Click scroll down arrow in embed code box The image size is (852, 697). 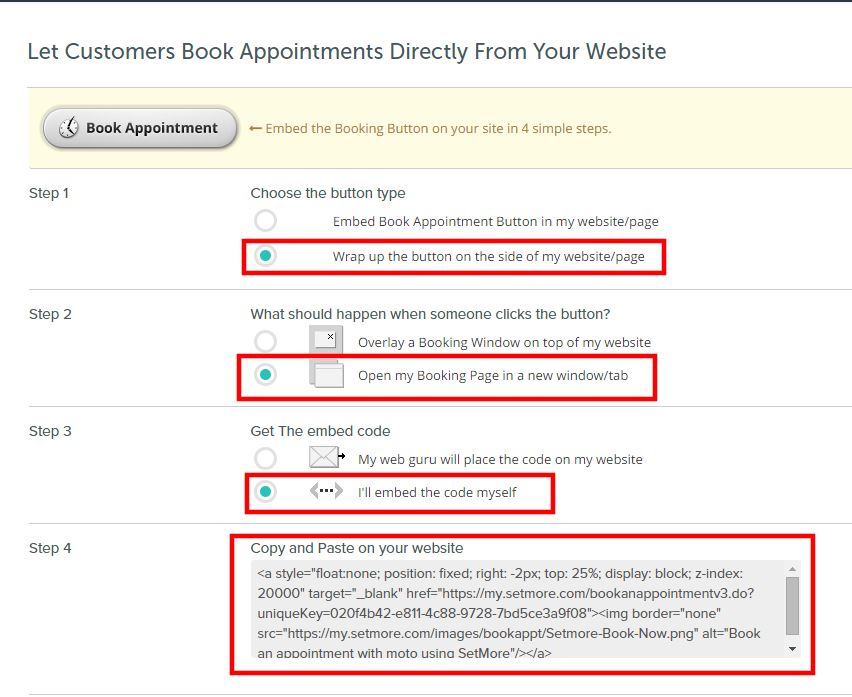pos(792,649)
